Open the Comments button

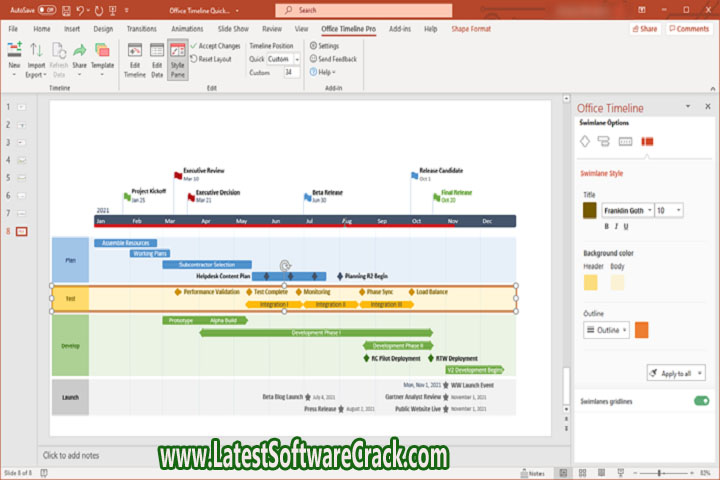point(689,29)
